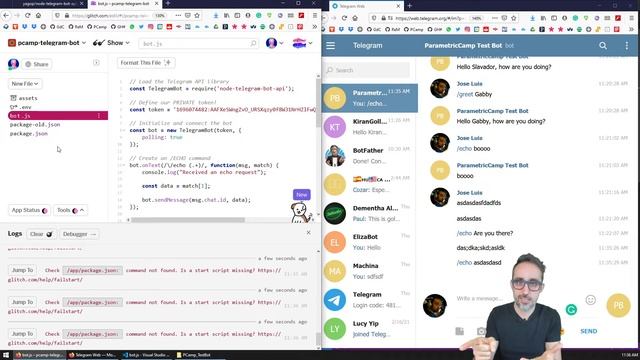Open bot.js file options three-dot menu
Image resolution: width=640 pixels, height=360 pixels.
tap(99, 116)
